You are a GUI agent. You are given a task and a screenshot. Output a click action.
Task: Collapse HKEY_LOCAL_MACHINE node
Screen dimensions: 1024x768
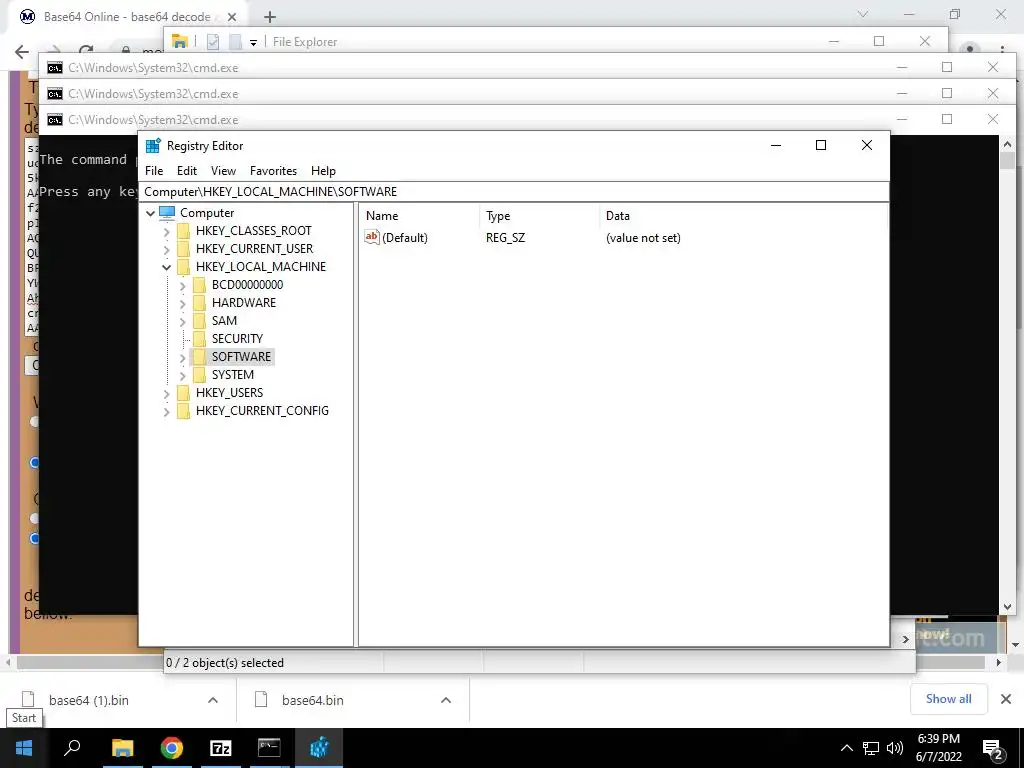pyautogui.click(x=167, y=267)
